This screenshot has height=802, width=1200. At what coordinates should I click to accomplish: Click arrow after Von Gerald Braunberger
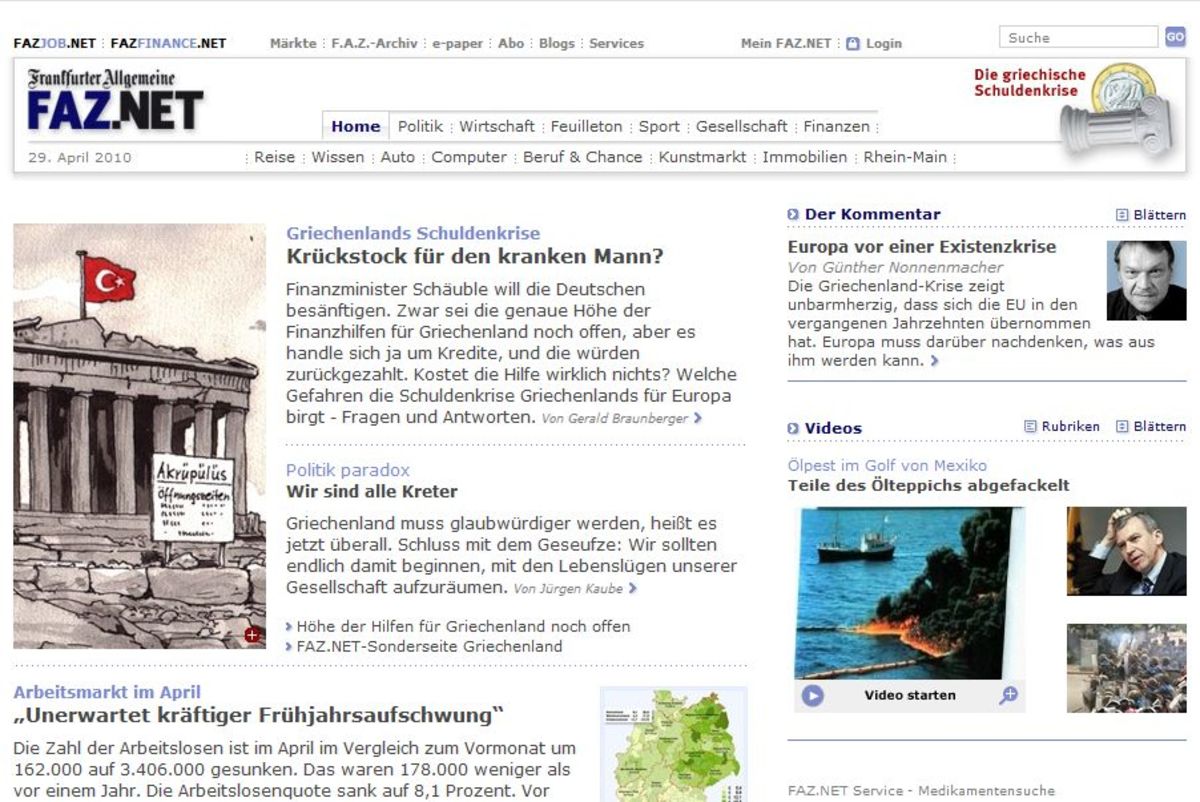[698, 418]
